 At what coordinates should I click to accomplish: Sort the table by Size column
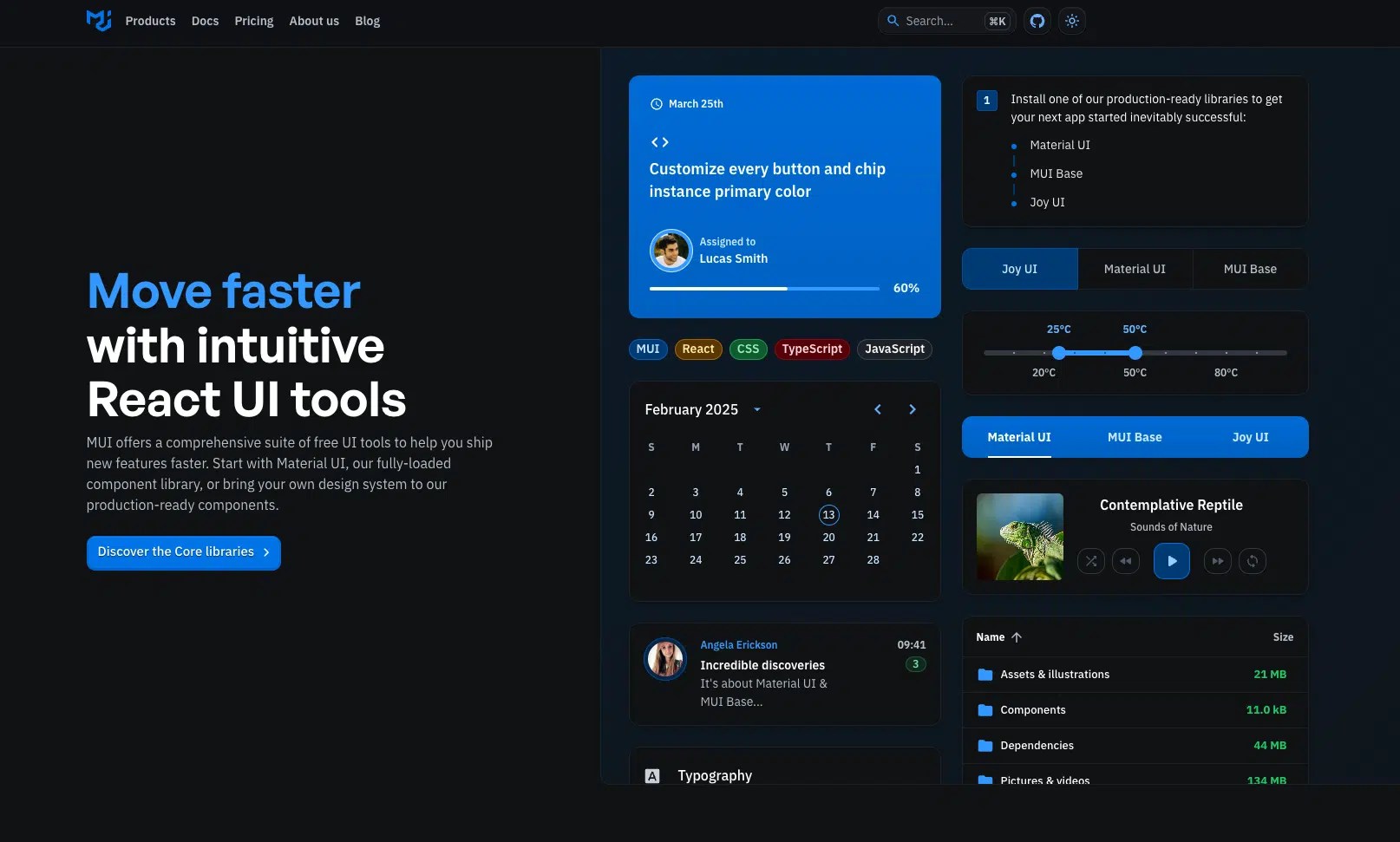(1284, 637)
